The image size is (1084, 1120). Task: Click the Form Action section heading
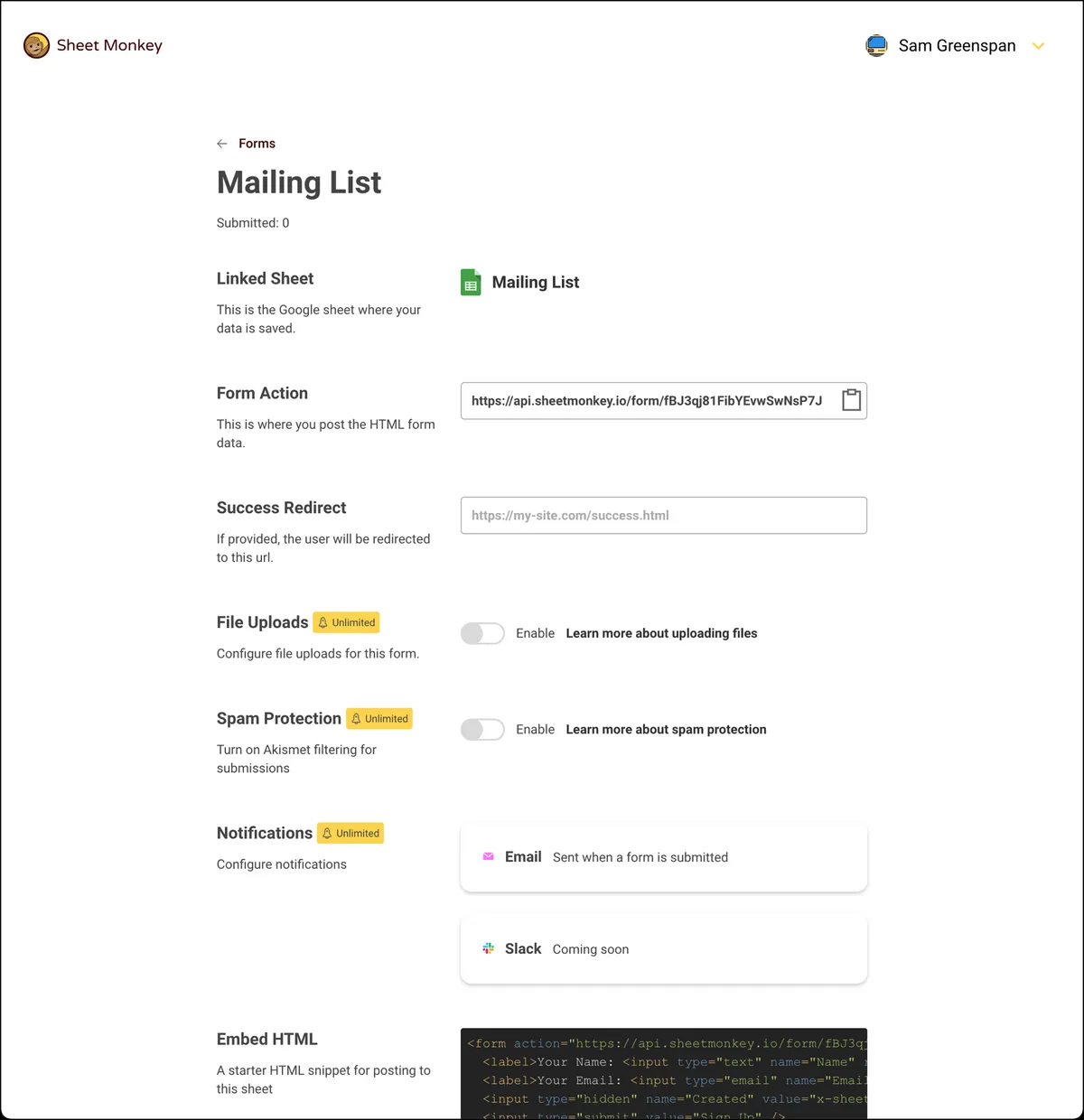pyautogui.click(x=262, y=393)
